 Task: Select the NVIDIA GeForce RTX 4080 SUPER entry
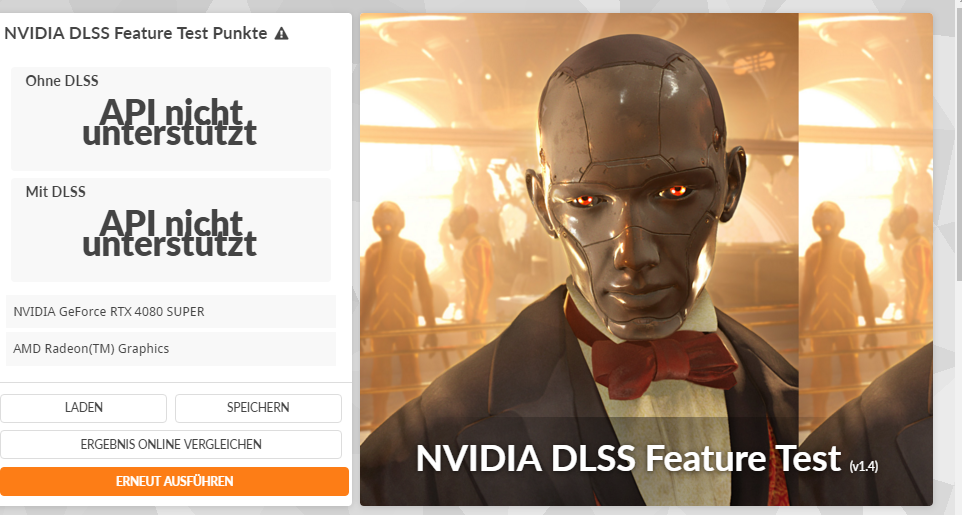171,311
